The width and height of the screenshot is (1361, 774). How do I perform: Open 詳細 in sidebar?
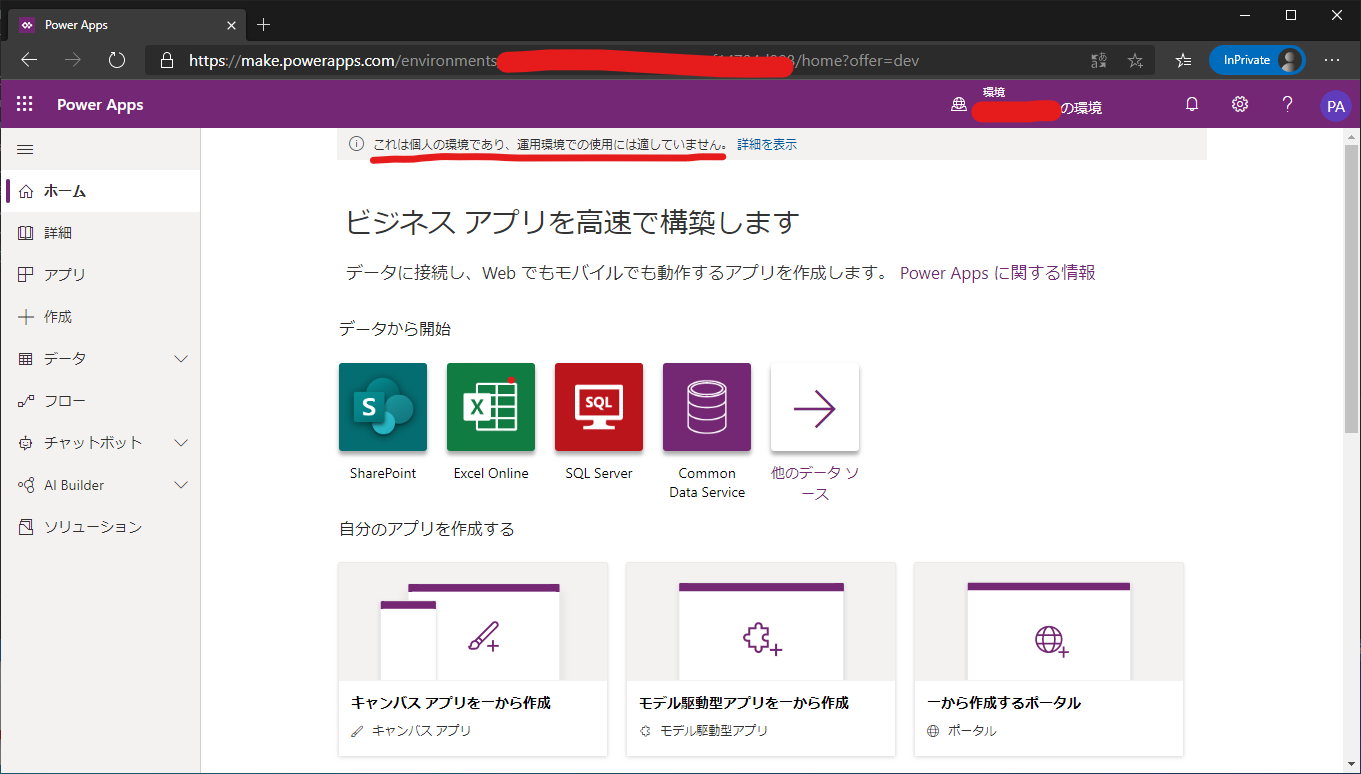pos(100,233)
